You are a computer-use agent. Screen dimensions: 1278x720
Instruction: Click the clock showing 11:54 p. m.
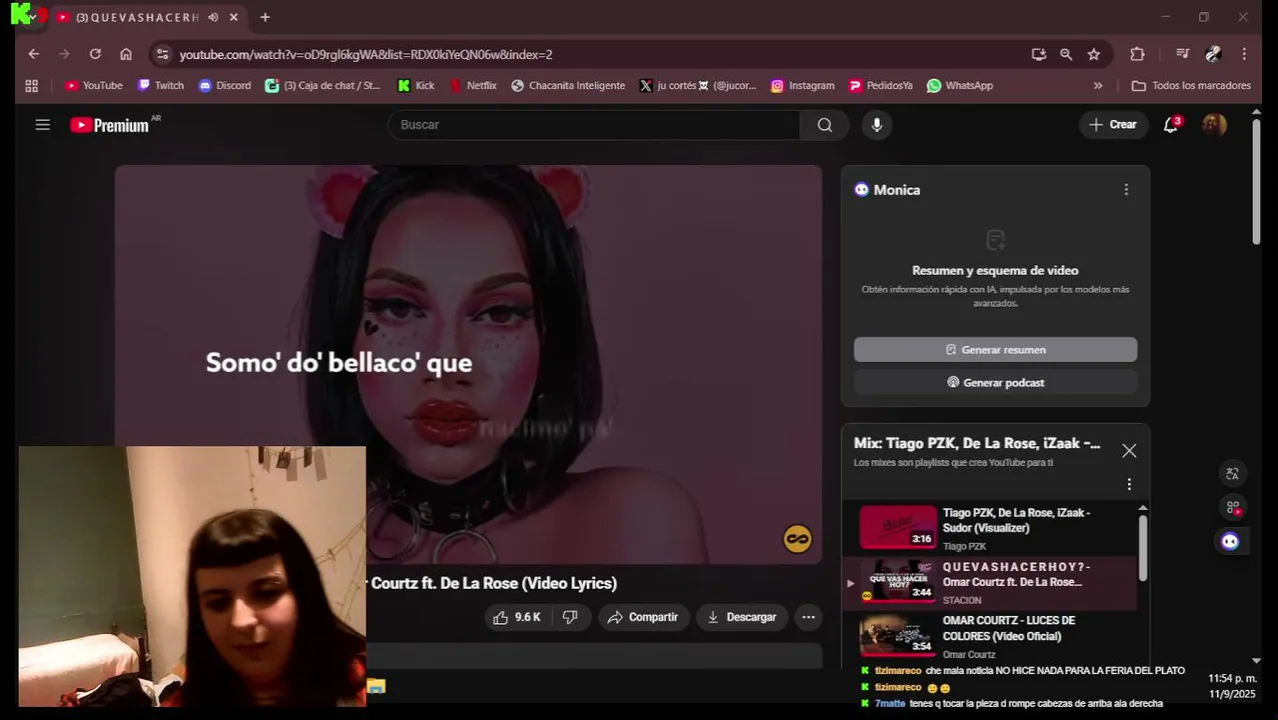click(x=1232, y=679)
